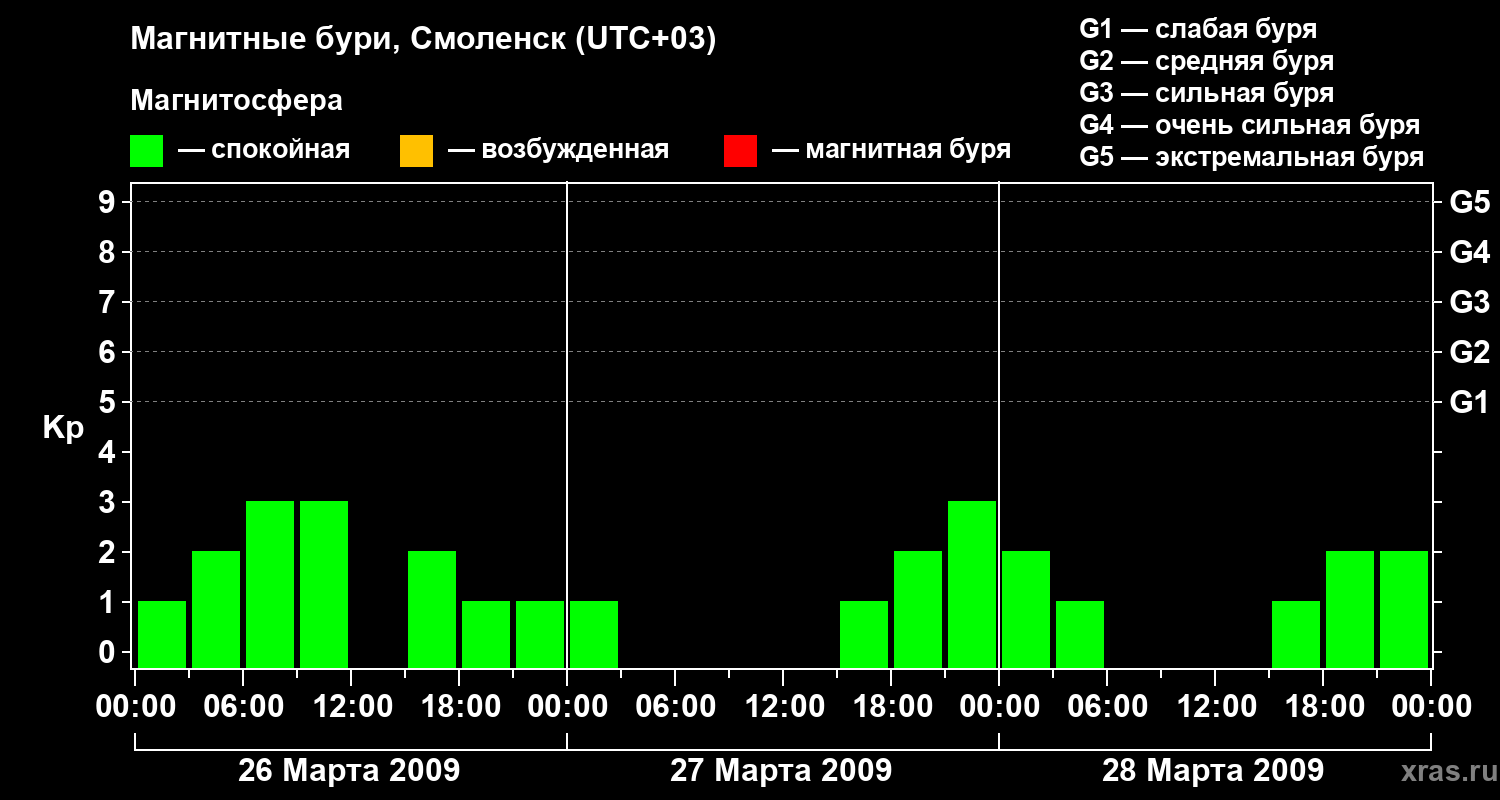Click the 'Магнитосфера' heading
This screenshot has height=800, width=1500.
coord(236,101)
